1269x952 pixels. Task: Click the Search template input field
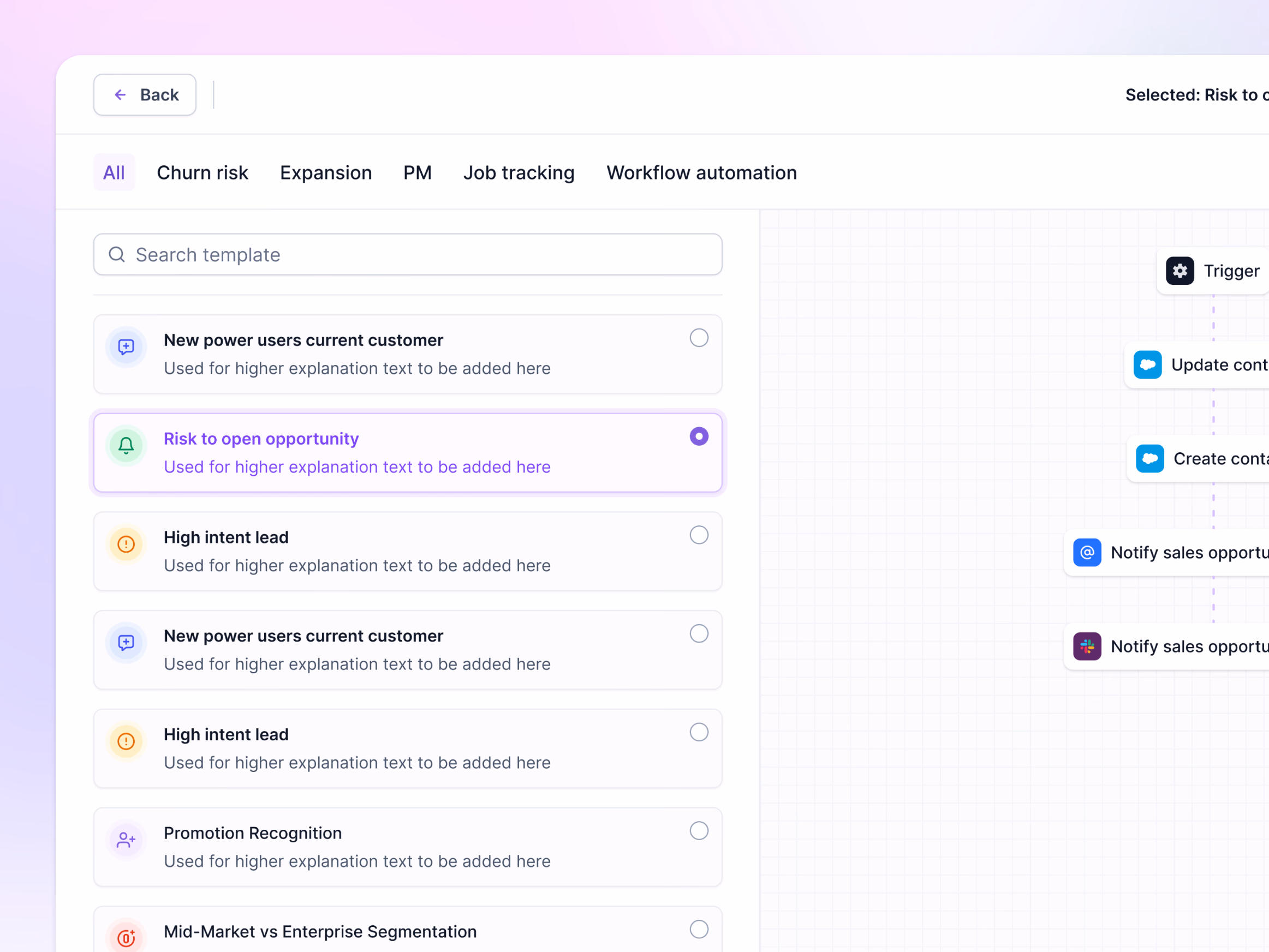click(408, 255)
